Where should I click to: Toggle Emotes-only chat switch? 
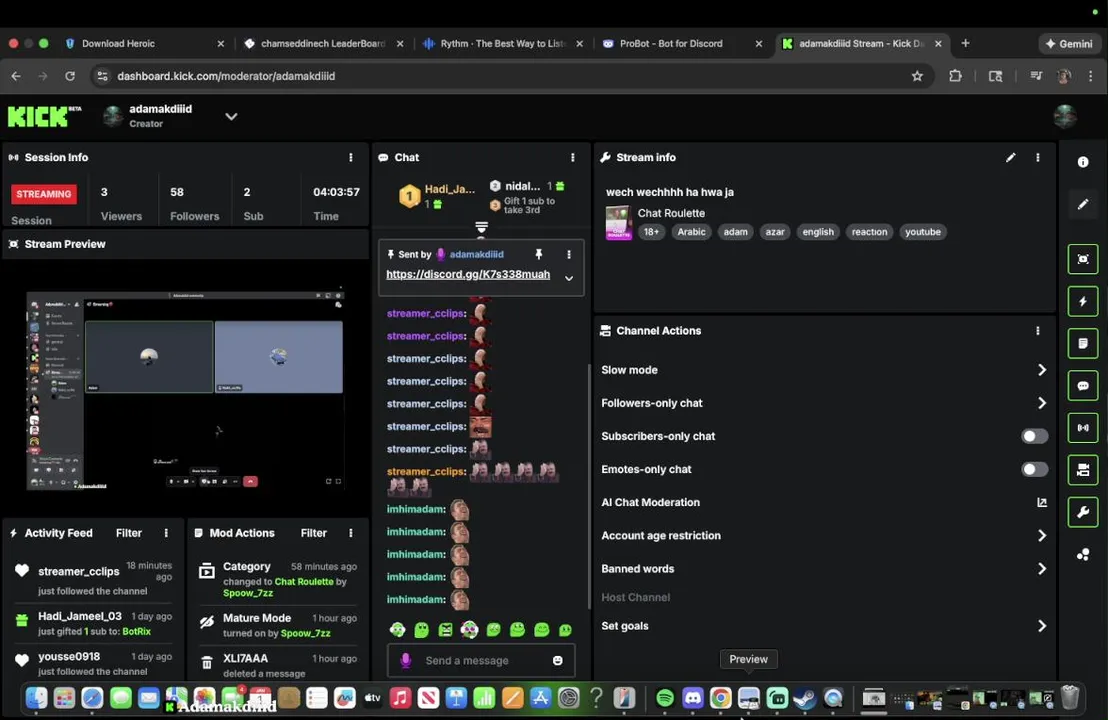1034,469
